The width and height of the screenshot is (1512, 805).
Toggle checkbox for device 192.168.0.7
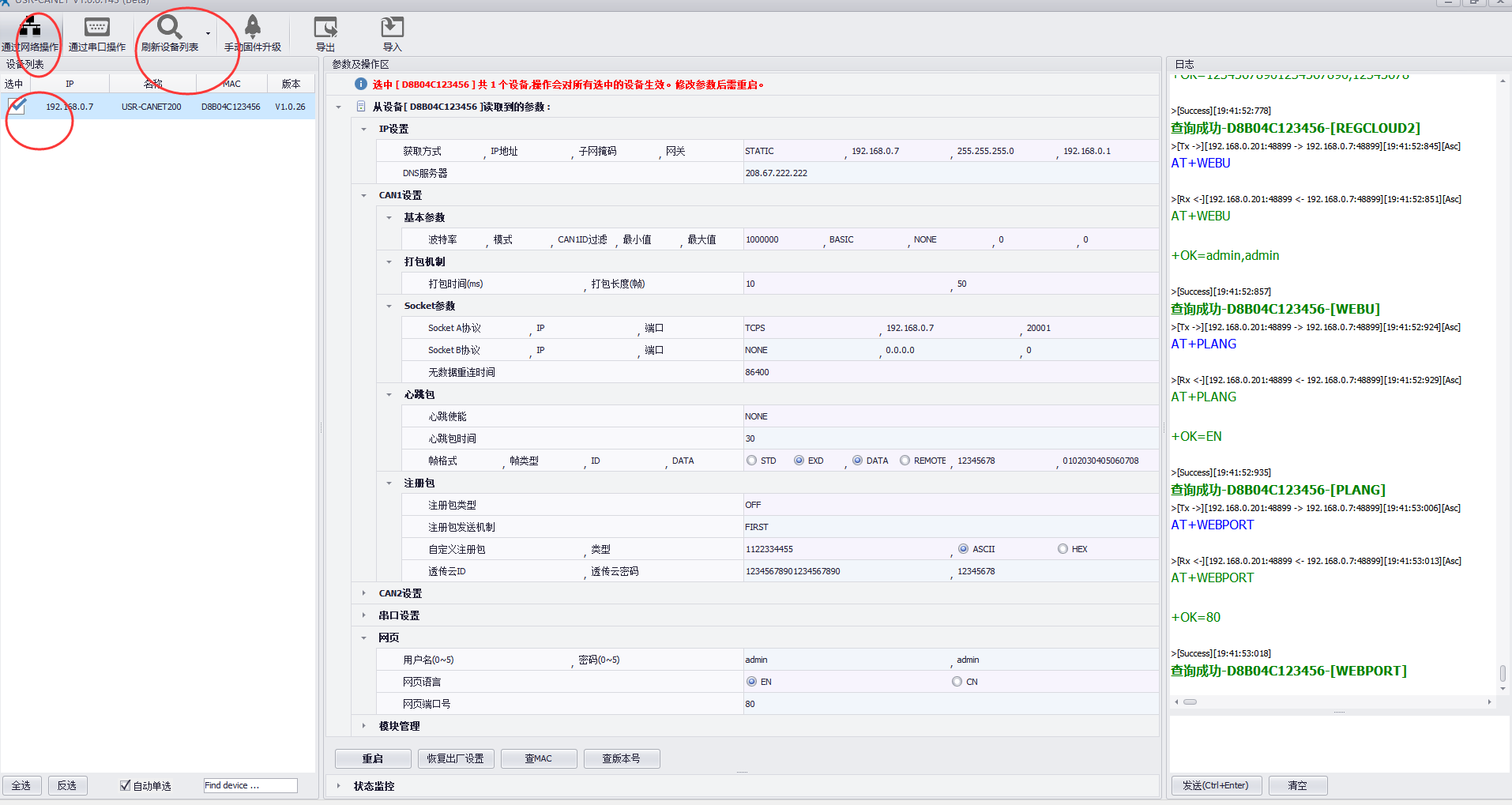click(17, 107)
